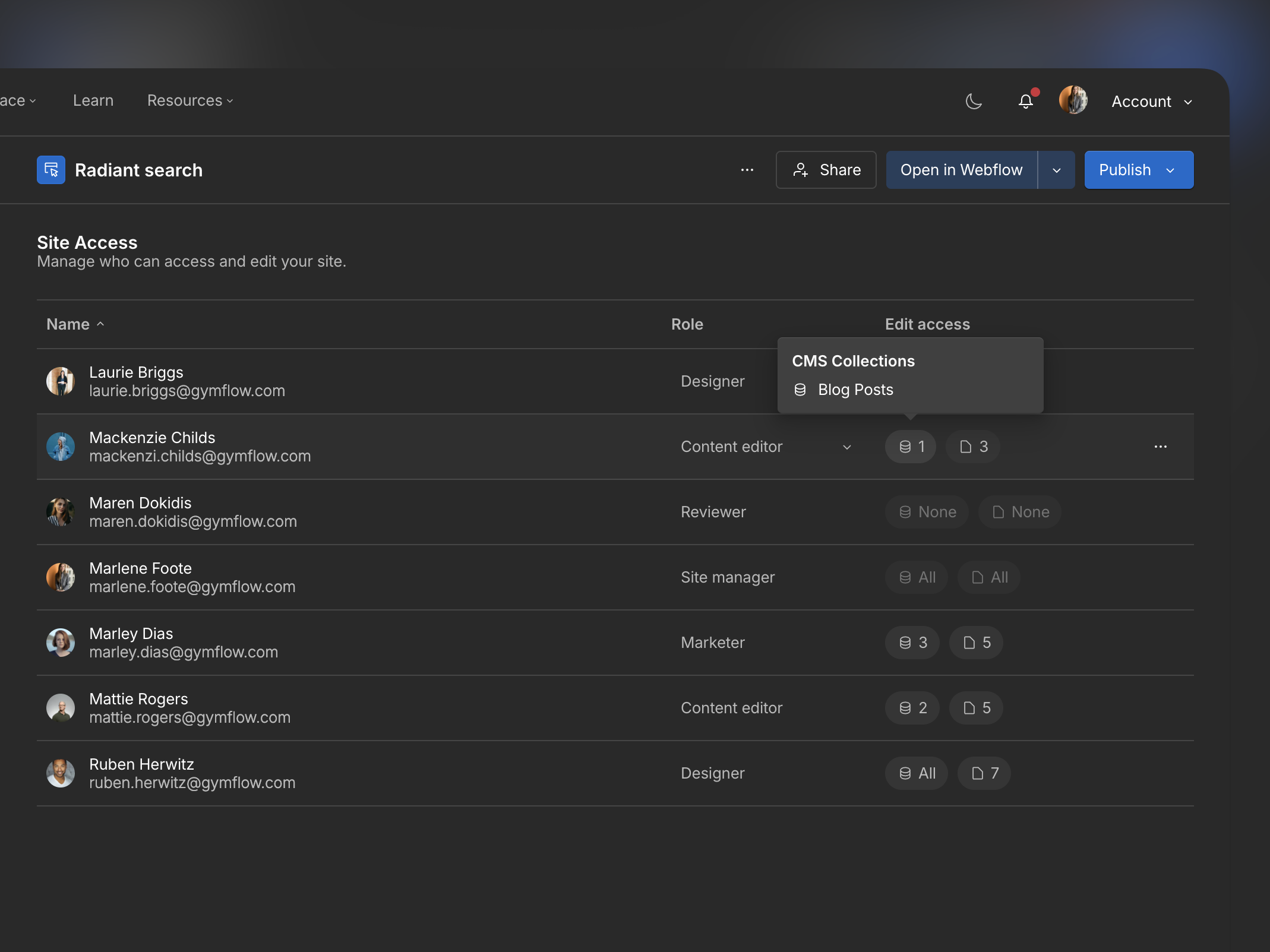1270x952 pixels.
Task: Click the Radiant search site icon
Action: point(51,170)
